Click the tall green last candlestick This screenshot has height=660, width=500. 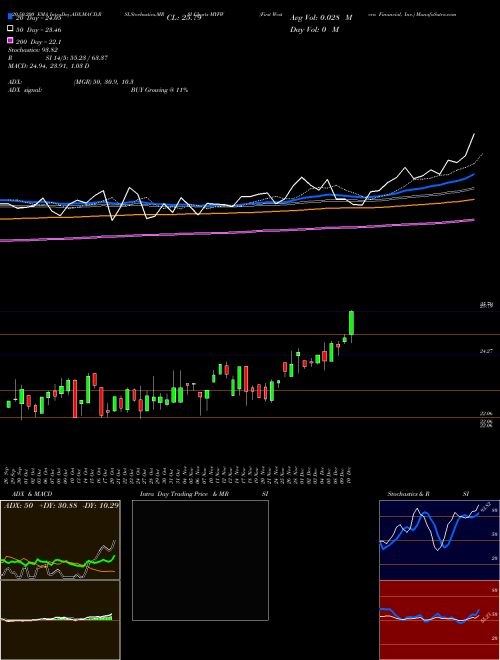351,323
